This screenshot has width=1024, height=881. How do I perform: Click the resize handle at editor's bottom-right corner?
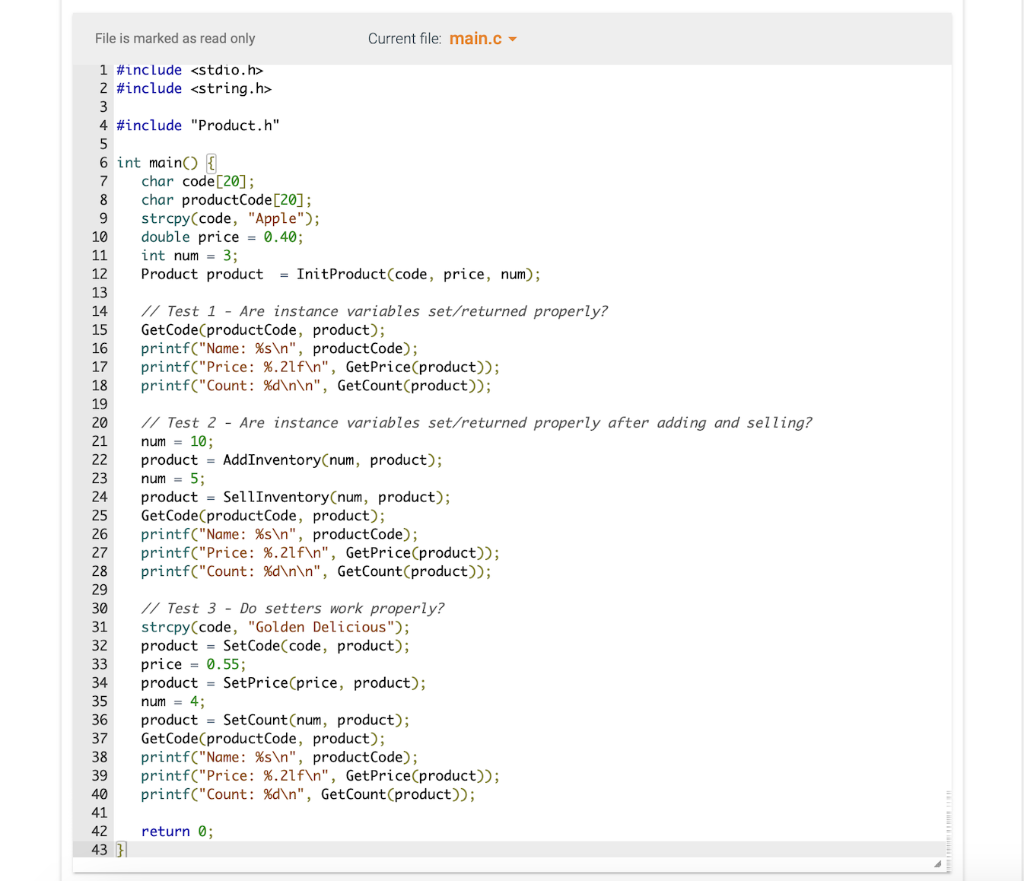click(x=938, y=861)
